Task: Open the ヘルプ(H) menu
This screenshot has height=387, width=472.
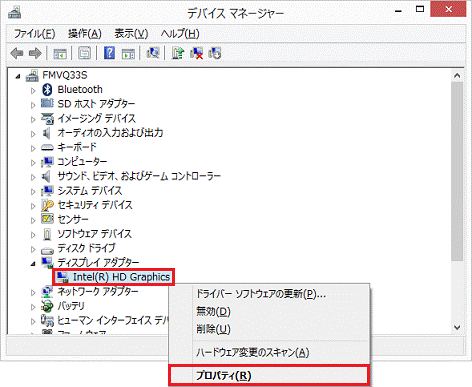Action: pos(180,34)
